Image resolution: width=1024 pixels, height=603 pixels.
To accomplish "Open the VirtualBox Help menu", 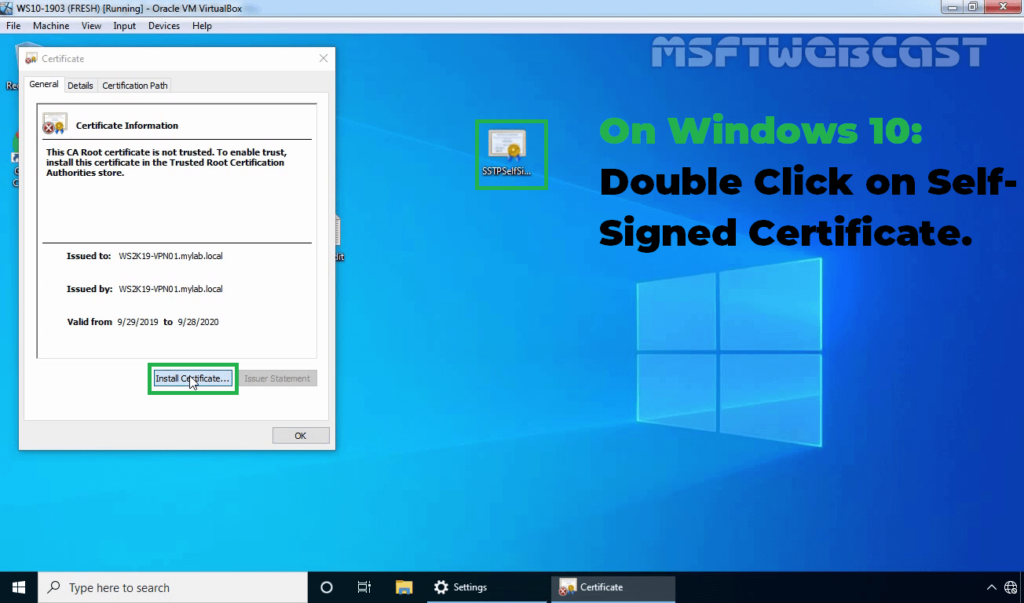I will click(x=202, y=25).
